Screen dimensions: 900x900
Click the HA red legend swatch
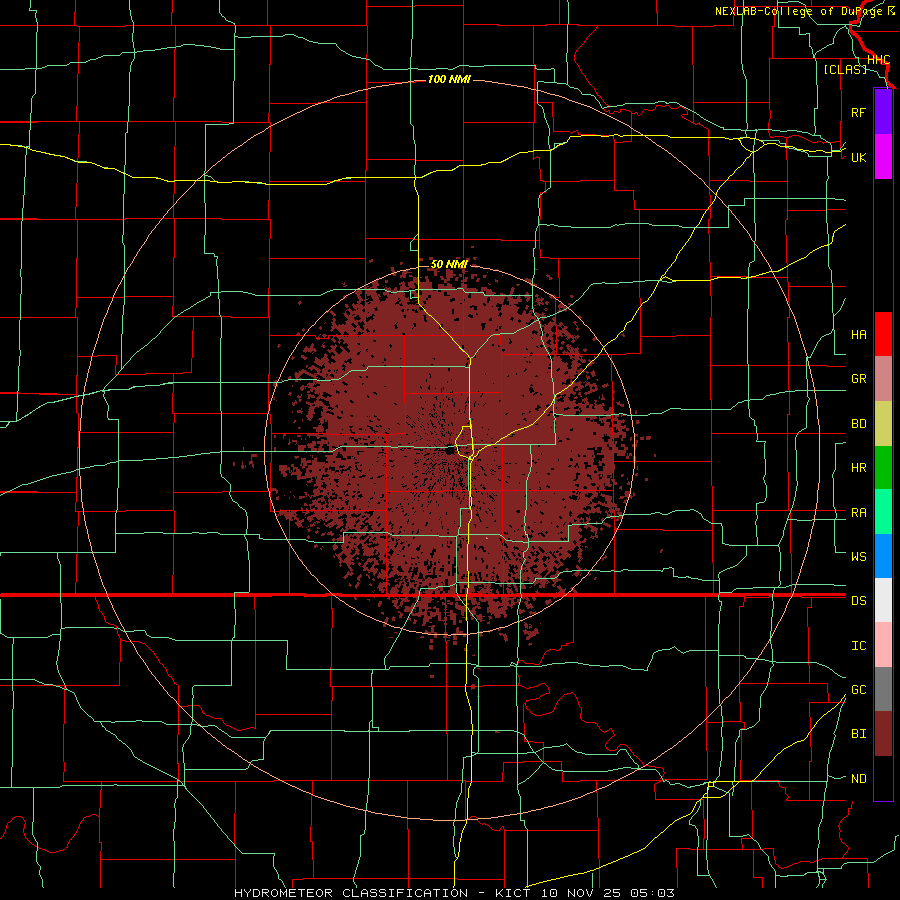pos(883,334)
